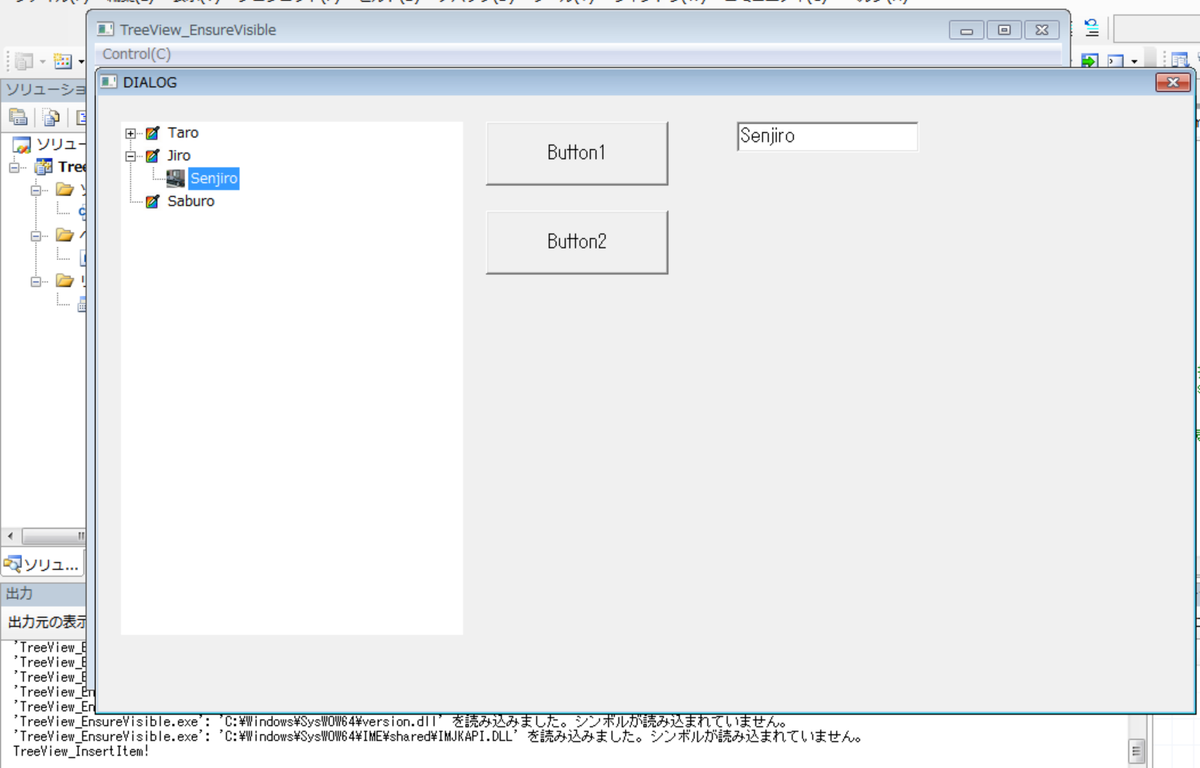The image size is (1200, 768).
Task: Click Button1 in the dialog
Action: (x=577, y=153)
